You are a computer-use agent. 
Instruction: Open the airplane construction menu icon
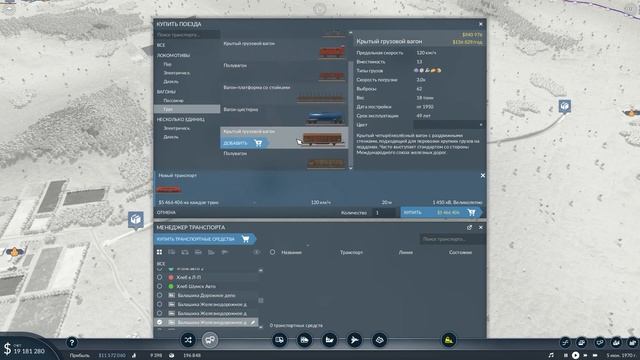tap(354, 340)
